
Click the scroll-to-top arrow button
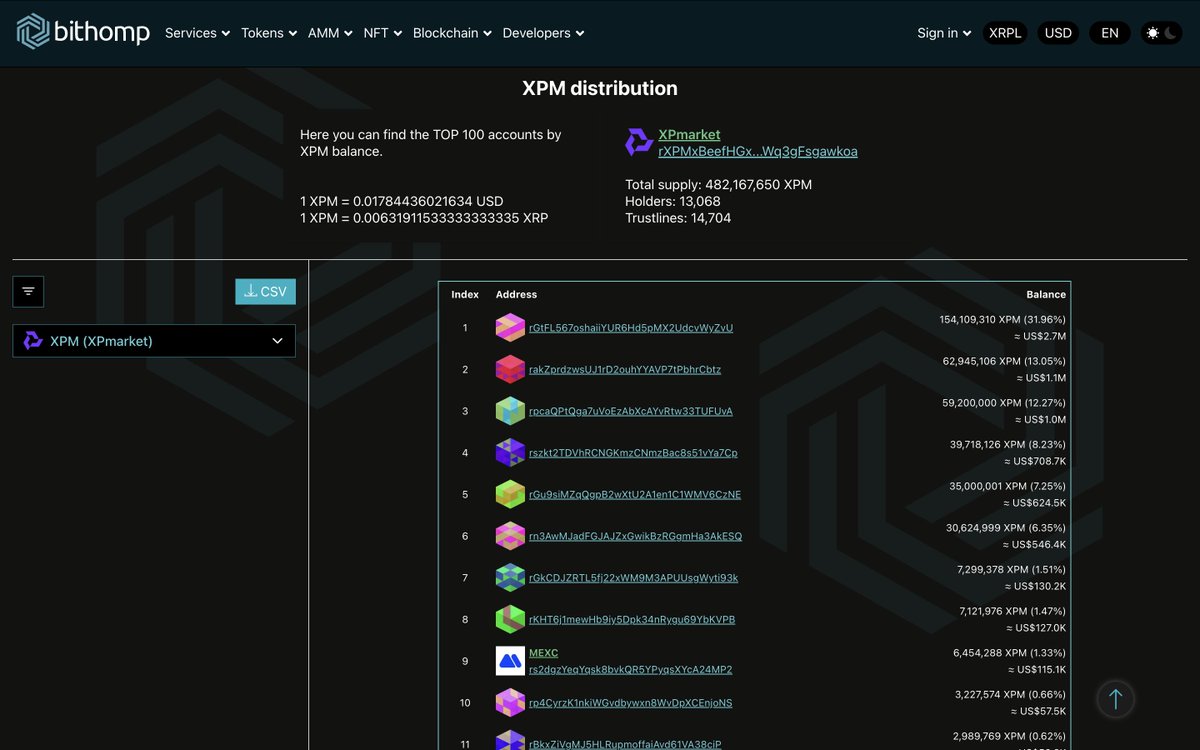click(1116, 699)
